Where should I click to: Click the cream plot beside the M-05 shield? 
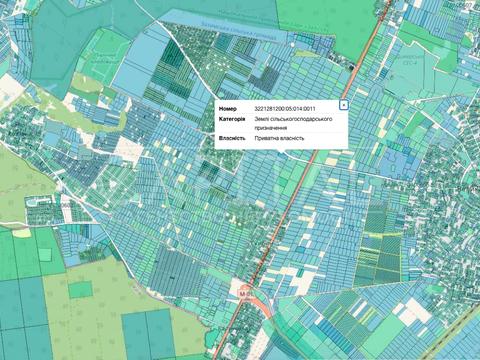pos(238,285)
